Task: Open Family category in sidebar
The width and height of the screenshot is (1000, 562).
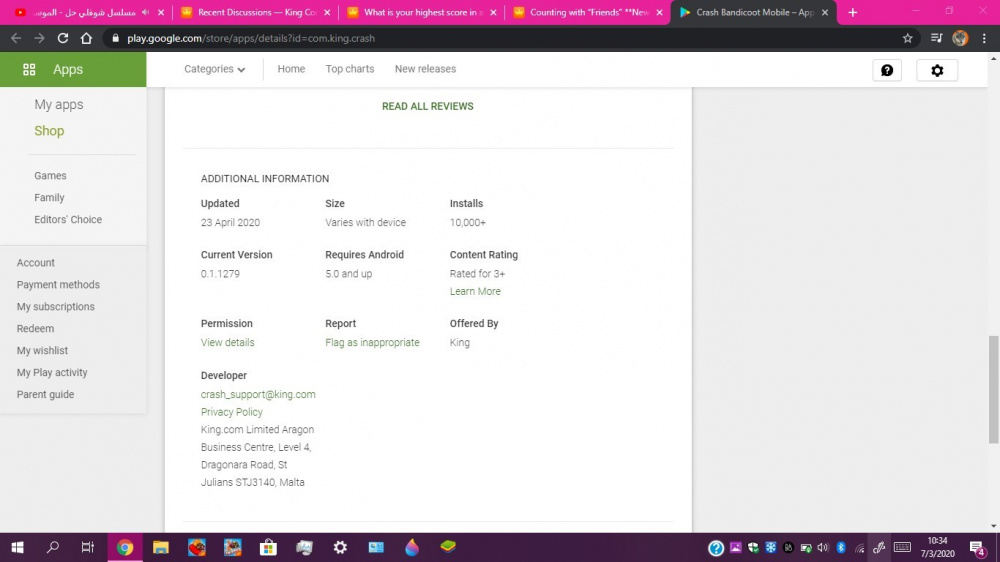Action: point(49,198)
